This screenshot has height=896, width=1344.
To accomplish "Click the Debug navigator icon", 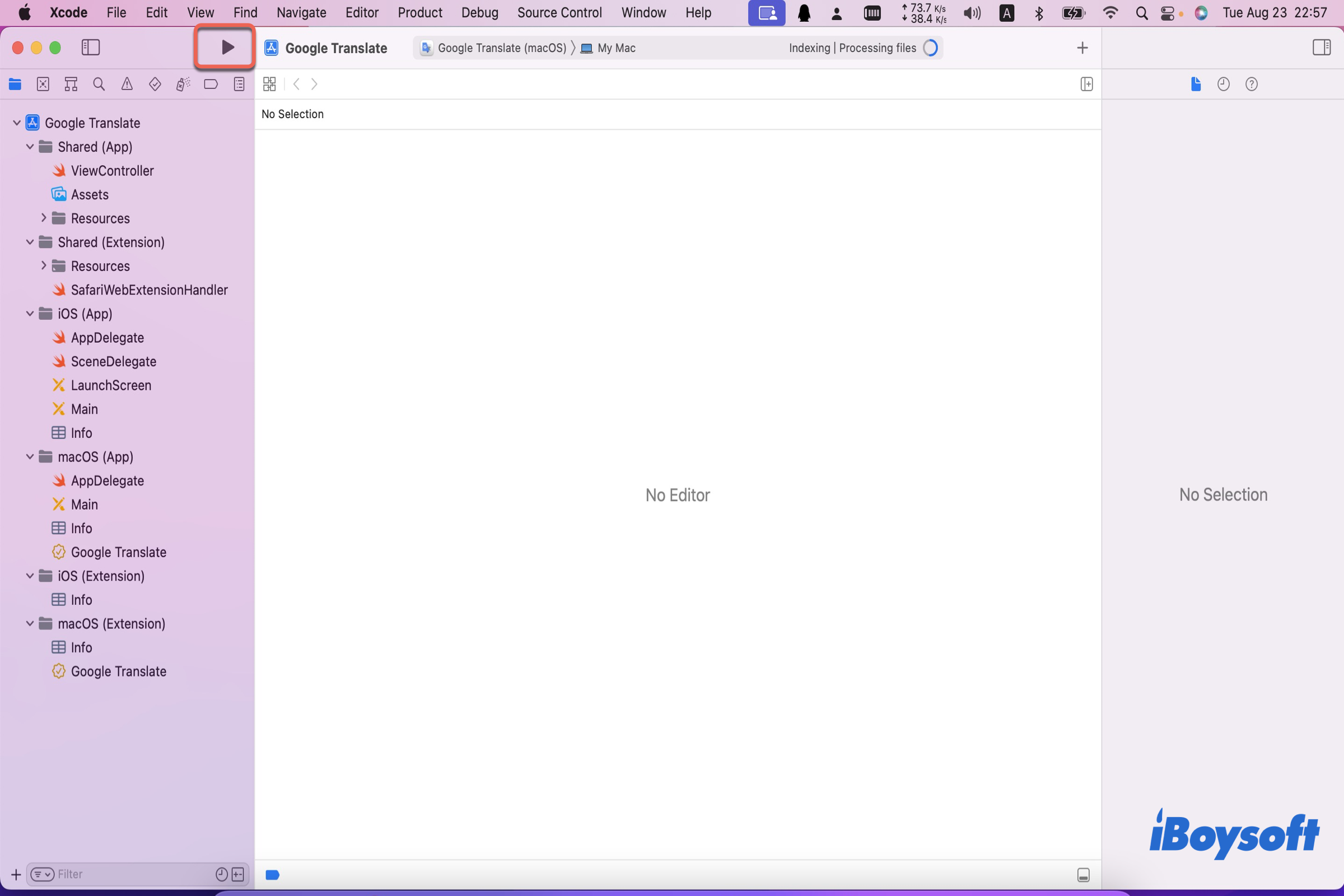I will 182,84.
